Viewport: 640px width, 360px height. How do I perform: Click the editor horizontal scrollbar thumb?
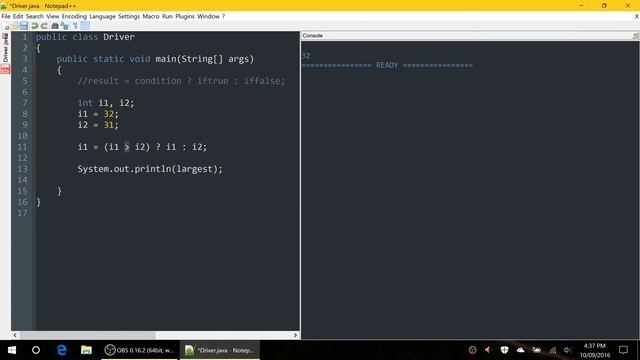click(87, 335)
